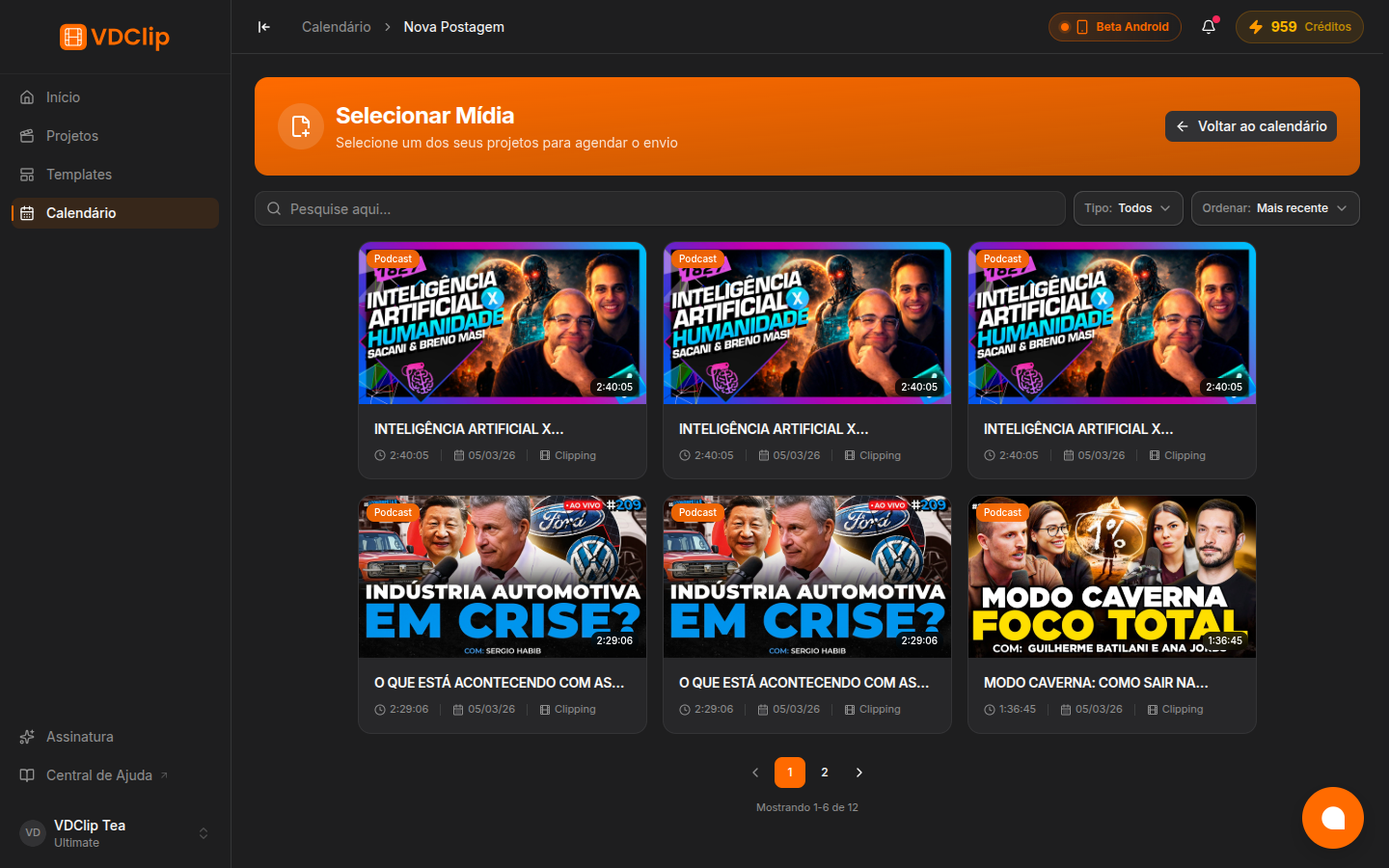Select Calendário in the sidebar

[115, 213]
